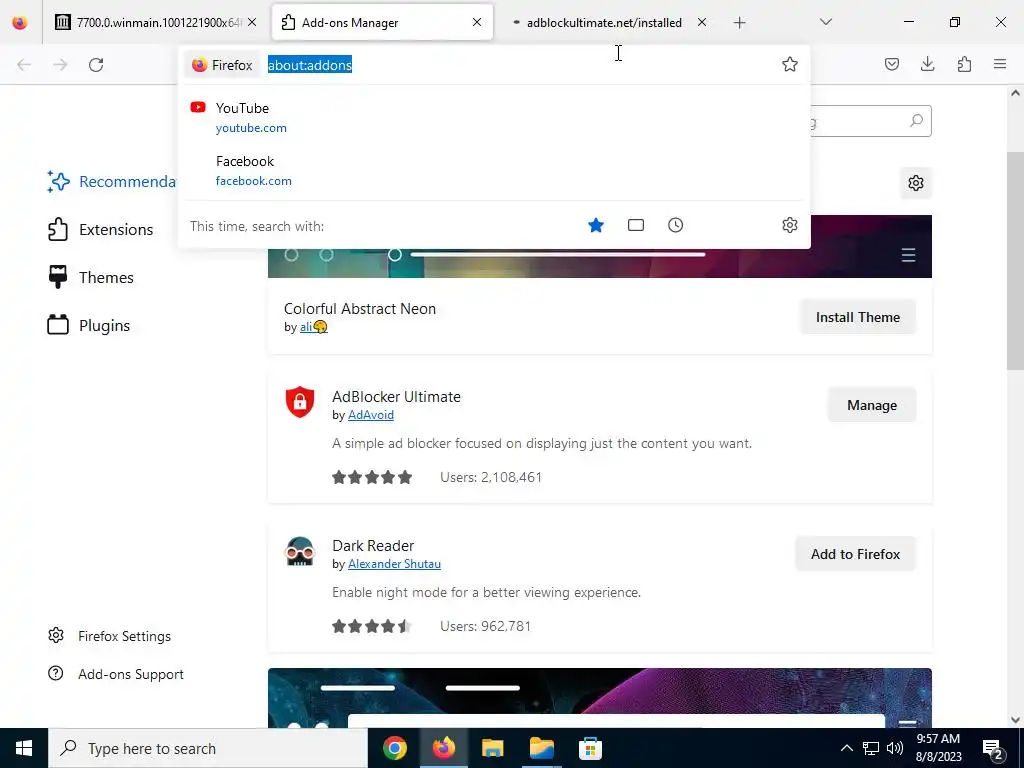Select the YouTube suggestion

click(493, 118)
